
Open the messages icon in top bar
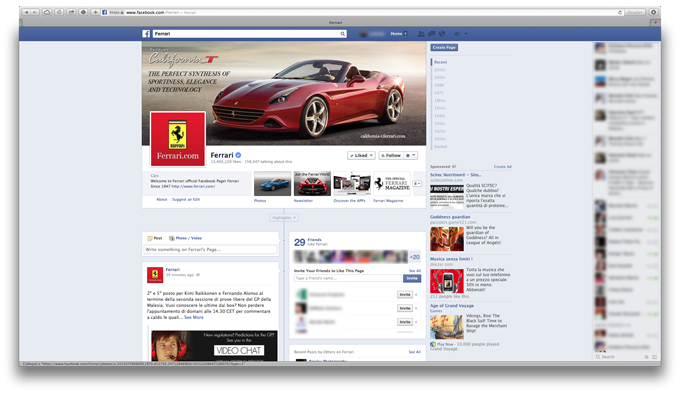click(x=432, y=33)
